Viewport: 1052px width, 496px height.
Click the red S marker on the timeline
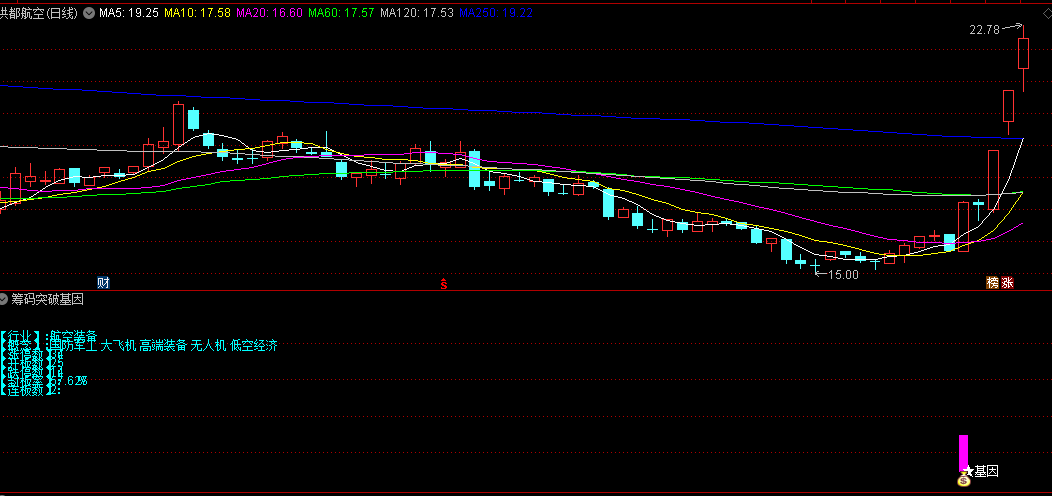[443, 284]
